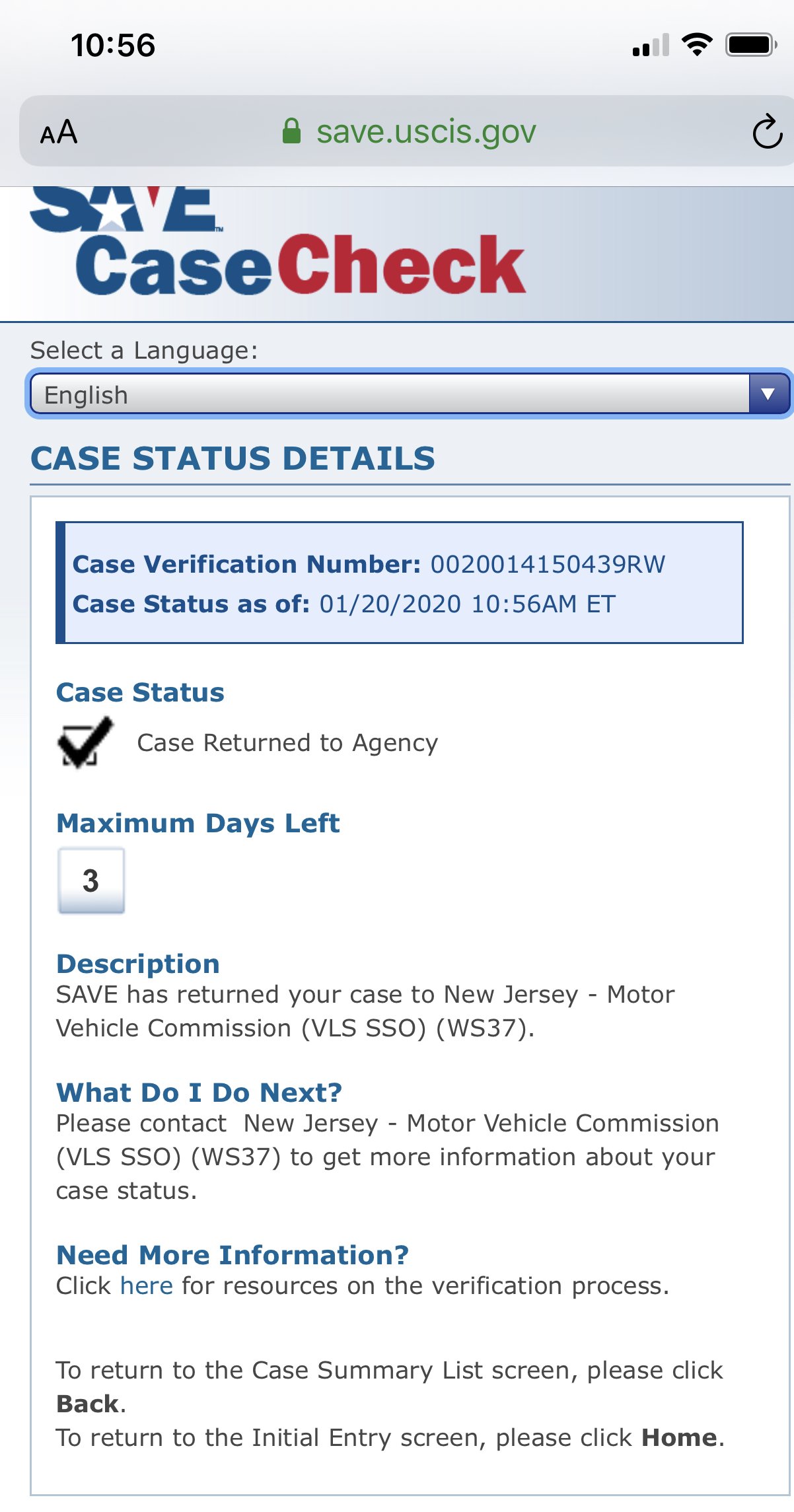
Task: Tap the Wi-Fi status icon
Action: click(697, 45)
